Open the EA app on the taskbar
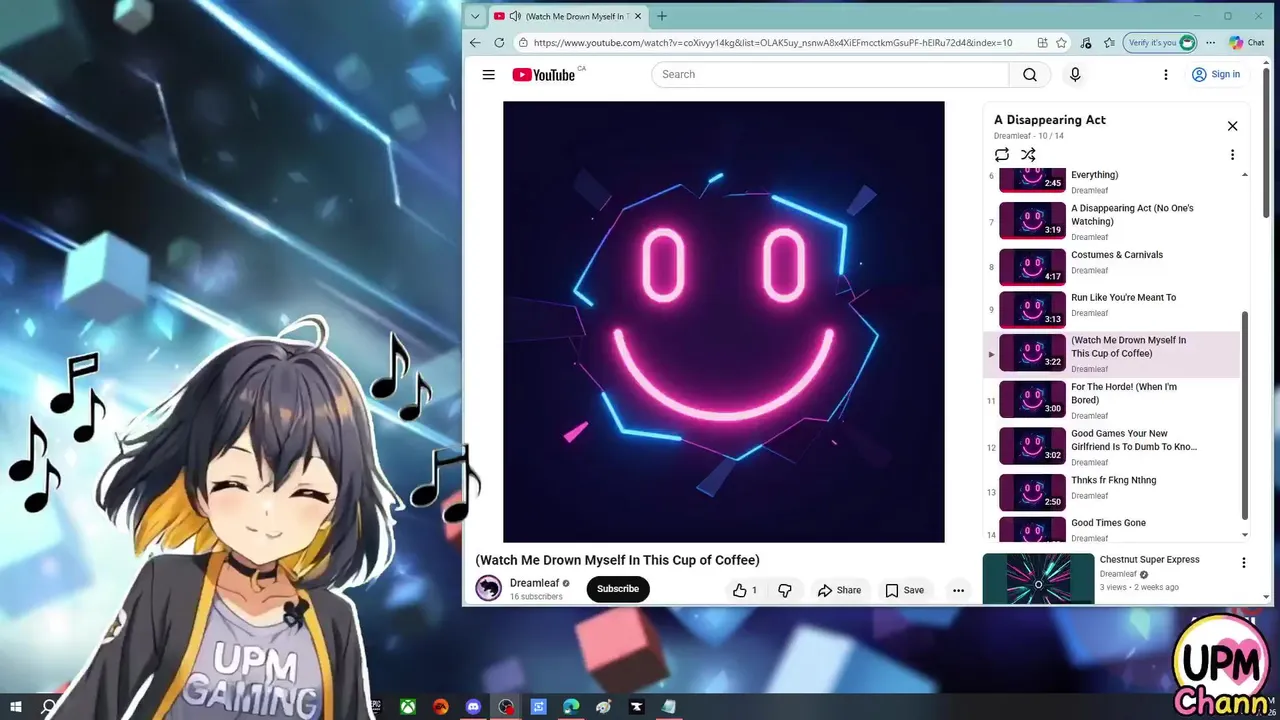The width and height of the screenshot is (1280, 720). [x=440, y=707]
